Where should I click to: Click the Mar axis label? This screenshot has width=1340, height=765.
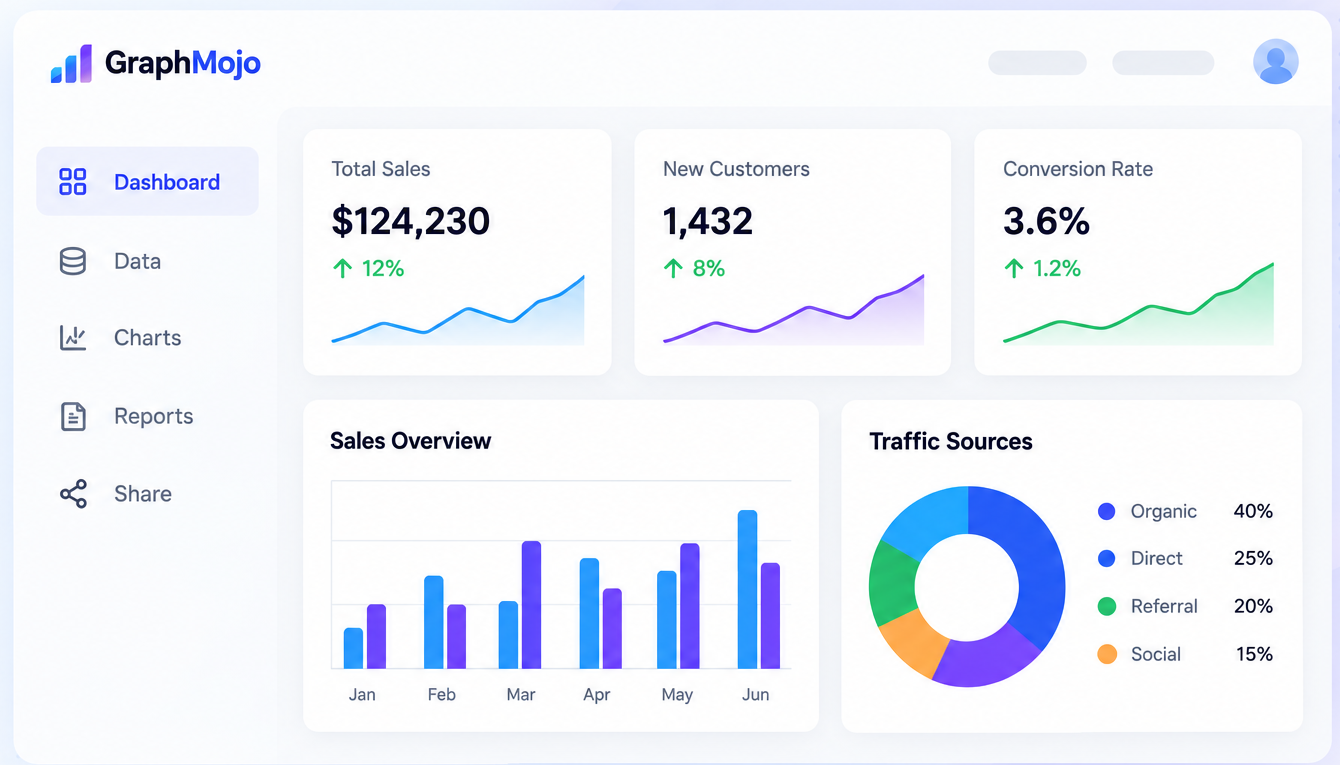tap(521, 694)
